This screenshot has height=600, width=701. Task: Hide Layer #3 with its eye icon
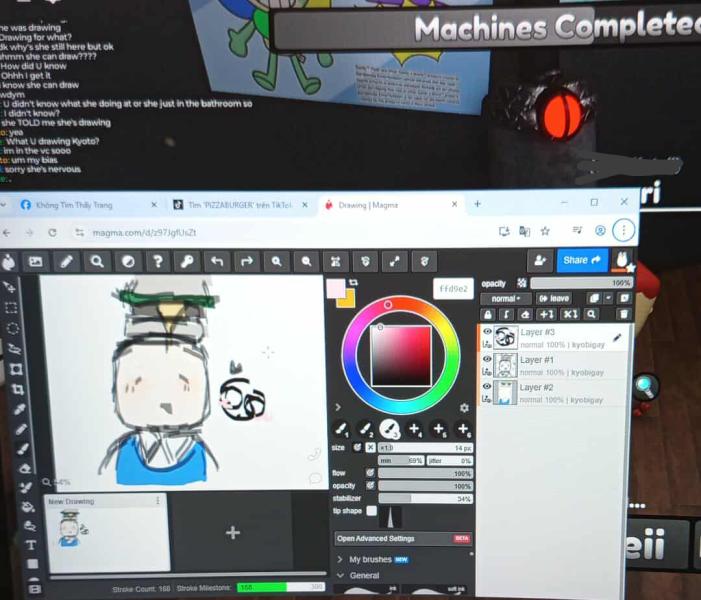click(x=487, y=332)
